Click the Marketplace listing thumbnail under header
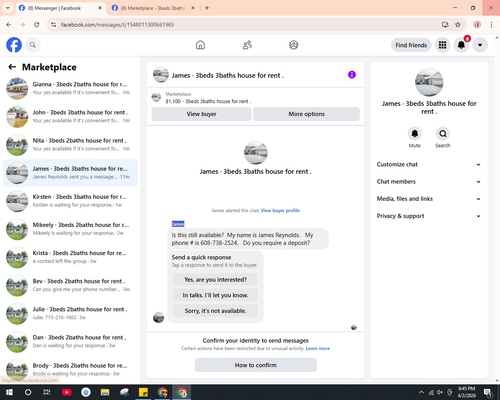This screenshot has width=500, height=400. coord(156,97)
